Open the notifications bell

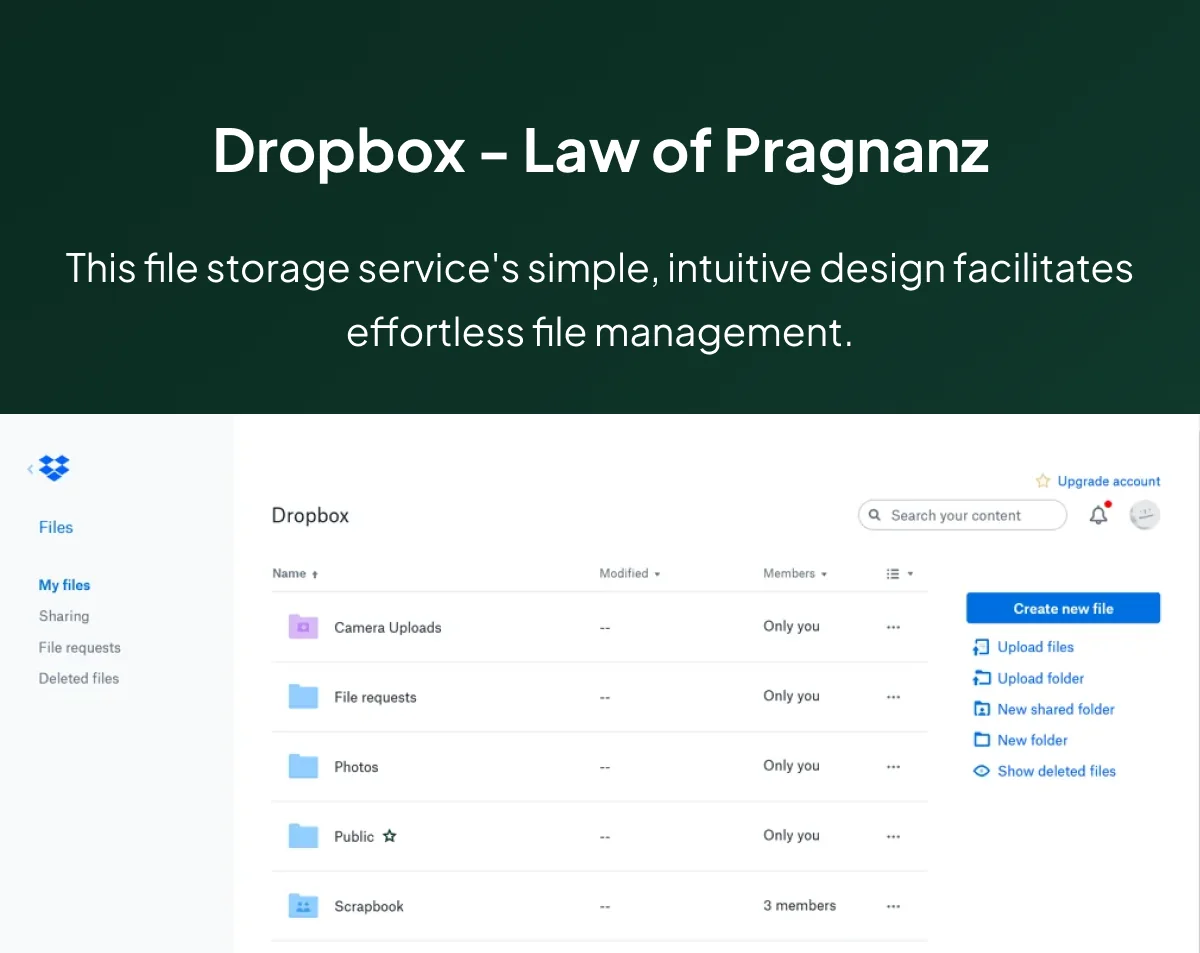pos(1099,515)
